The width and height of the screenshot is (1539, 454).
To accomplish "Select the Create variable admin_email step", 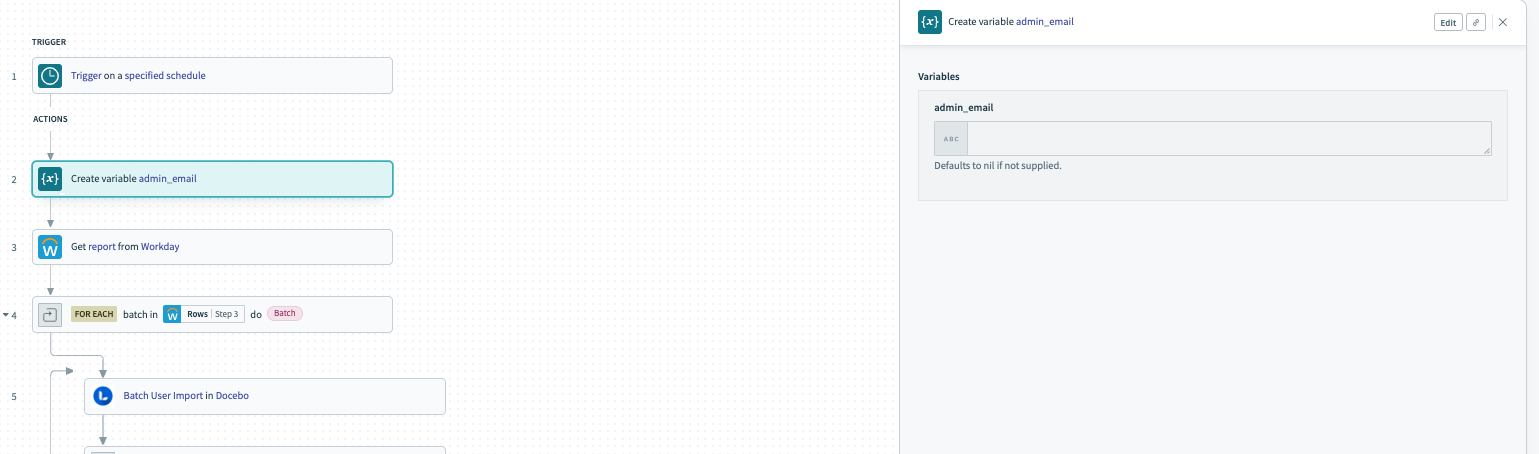I will tap(212, 179).
